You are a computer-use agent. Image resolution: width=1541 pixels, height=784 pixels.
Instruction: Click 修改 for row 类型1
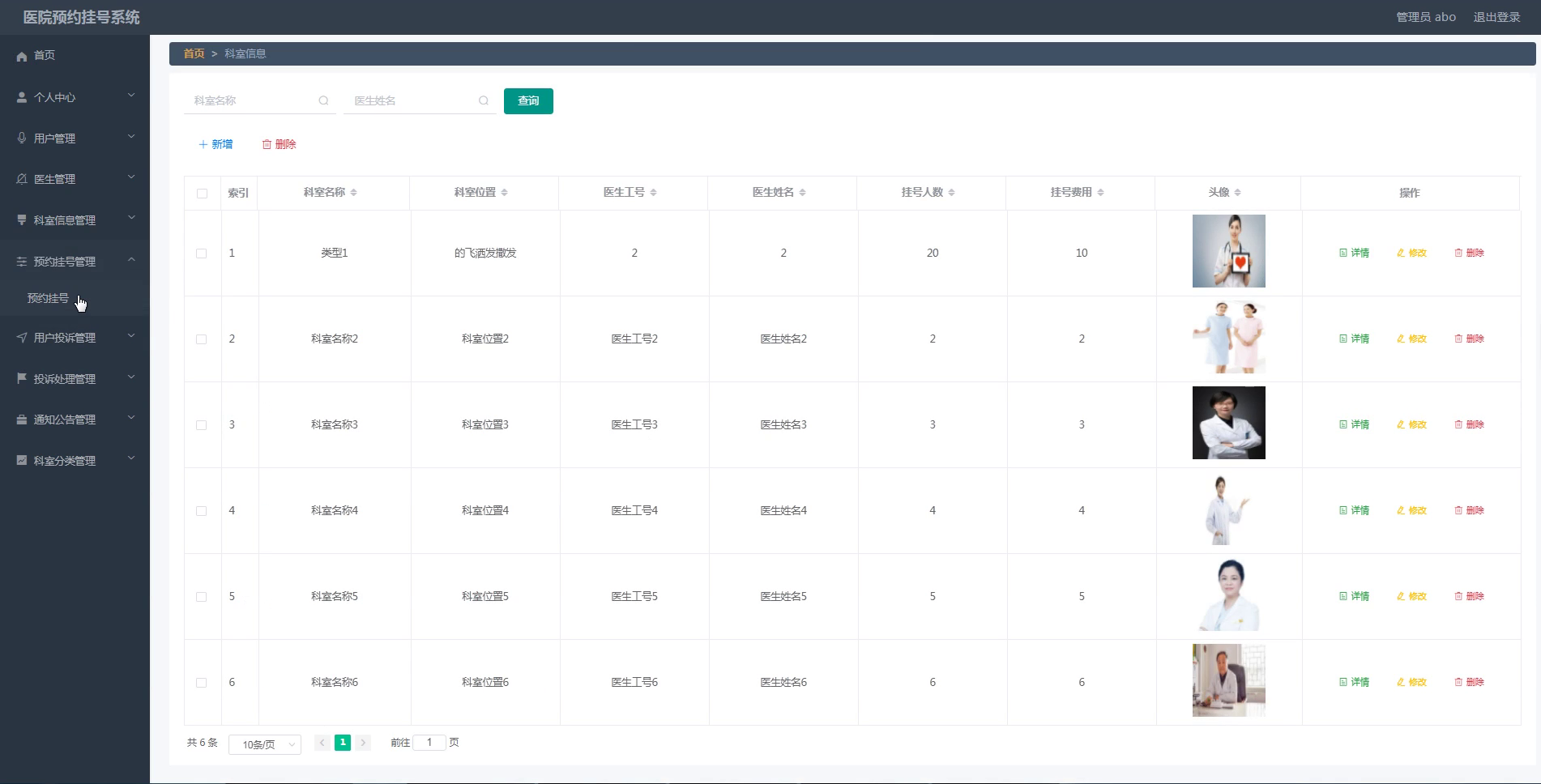(1411, 253)
